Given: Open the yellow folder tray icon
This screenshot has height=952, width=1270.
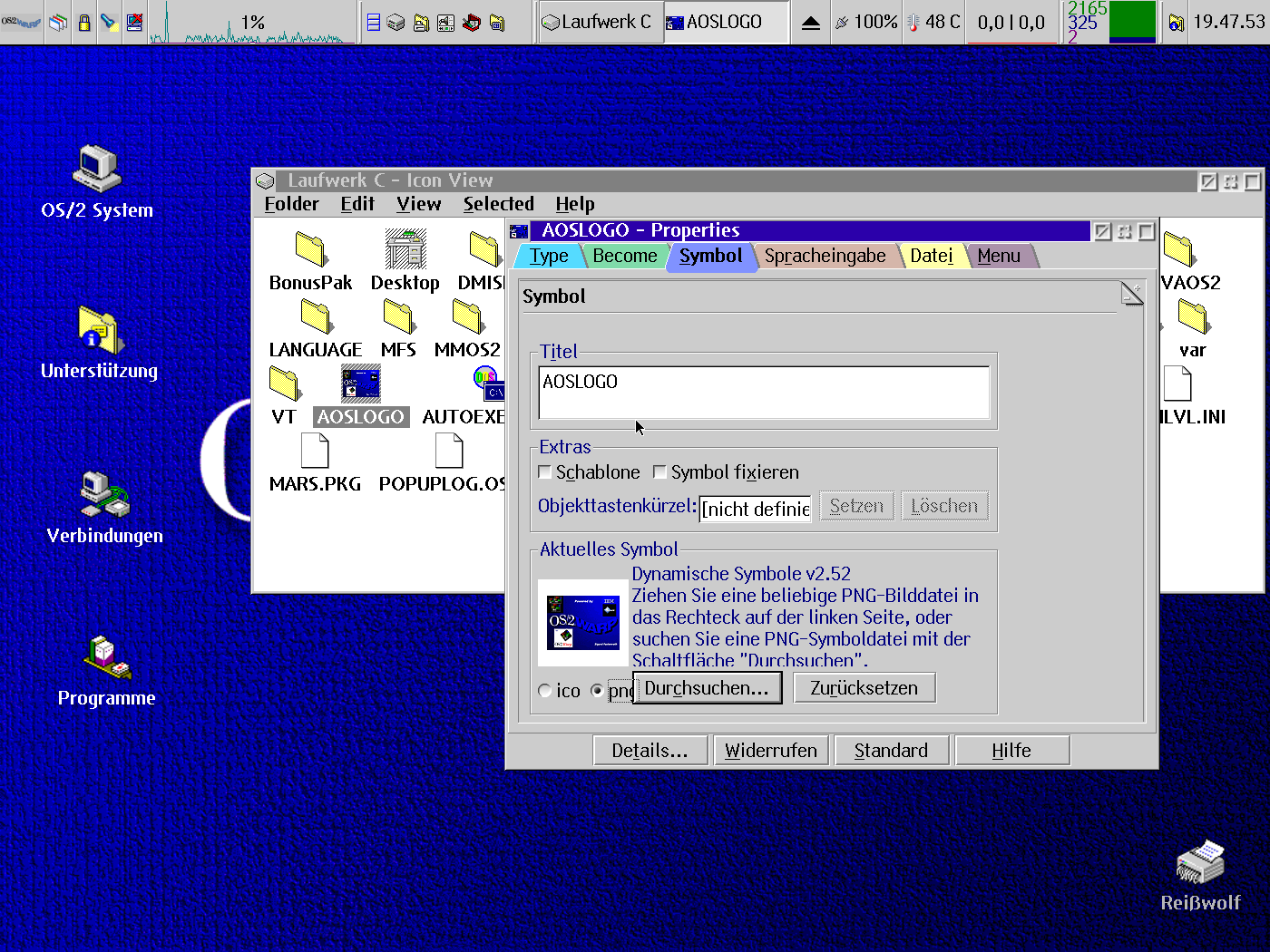Looking at the screenshot, I should 497,22.
